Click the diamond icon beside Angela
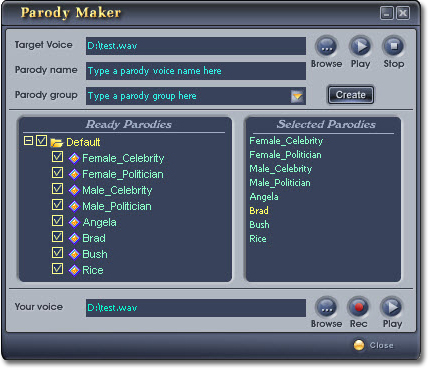428x368 pixels. [x=74, y=222]
